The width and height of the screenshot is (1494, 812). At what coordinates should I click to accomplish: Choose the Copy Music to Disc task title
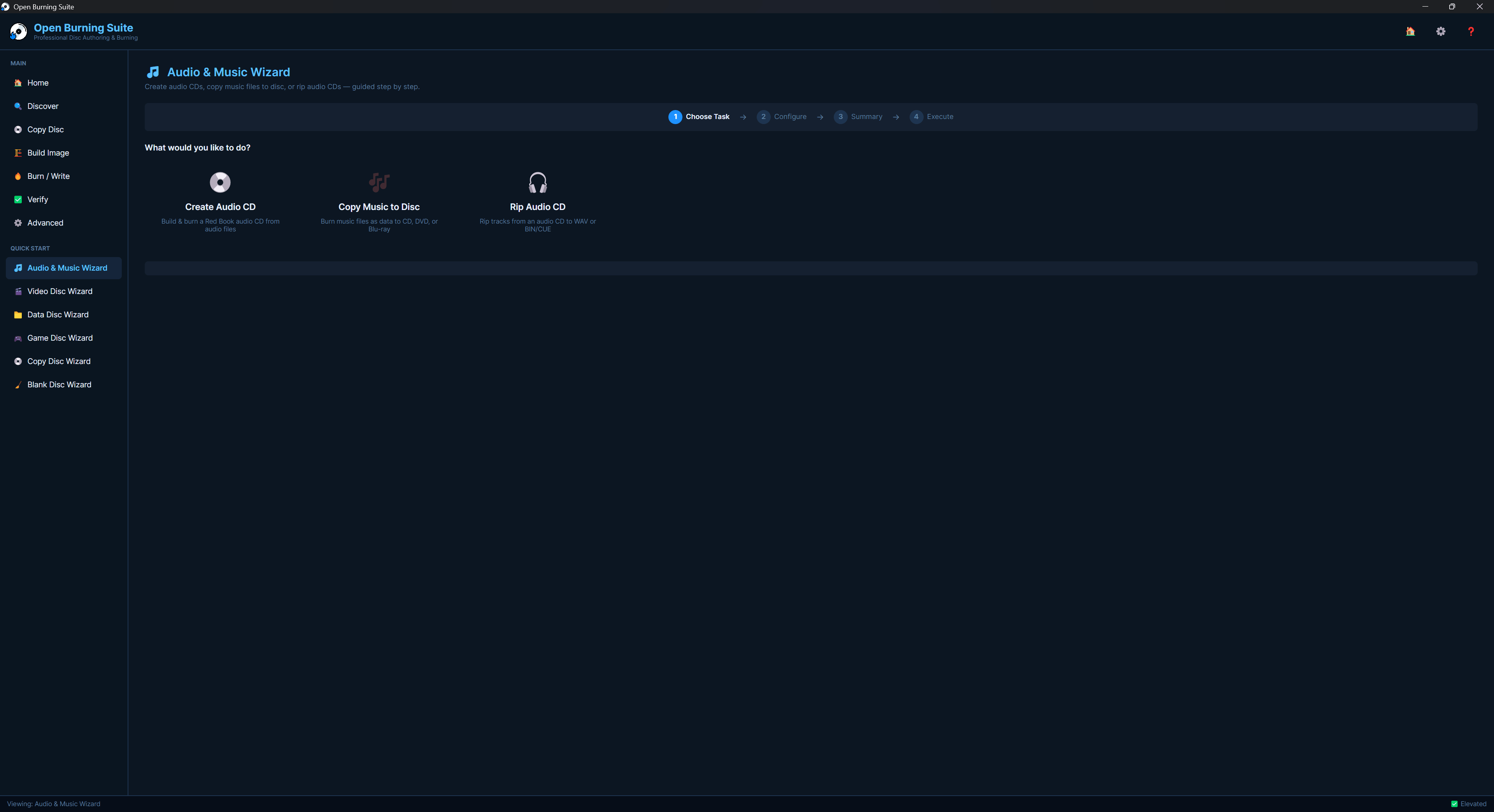coord(379,207)
